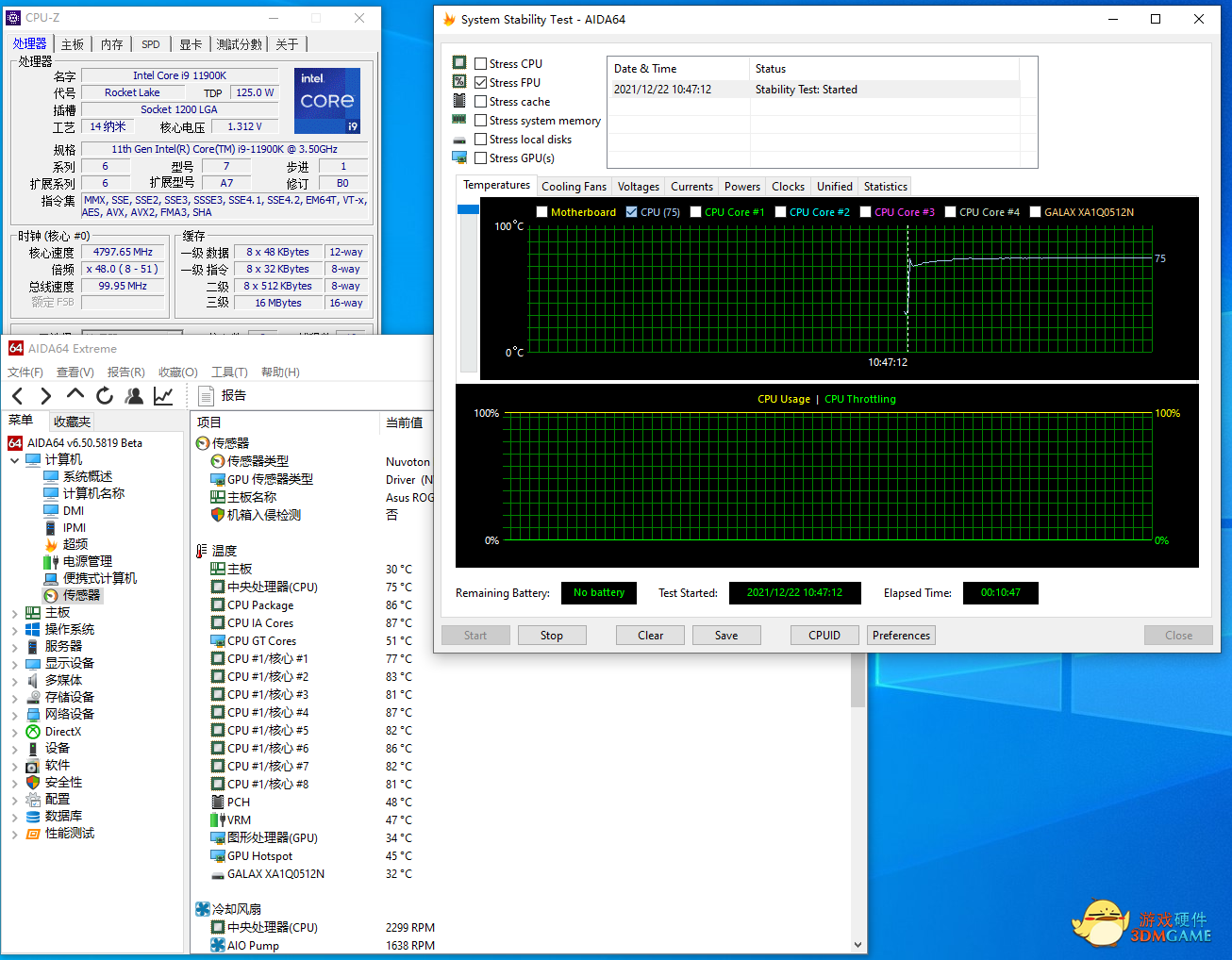Toggle the Motherboard temperature graph checkbox
This screenshot has height=960, width=1232.
(x=542, y=212)
